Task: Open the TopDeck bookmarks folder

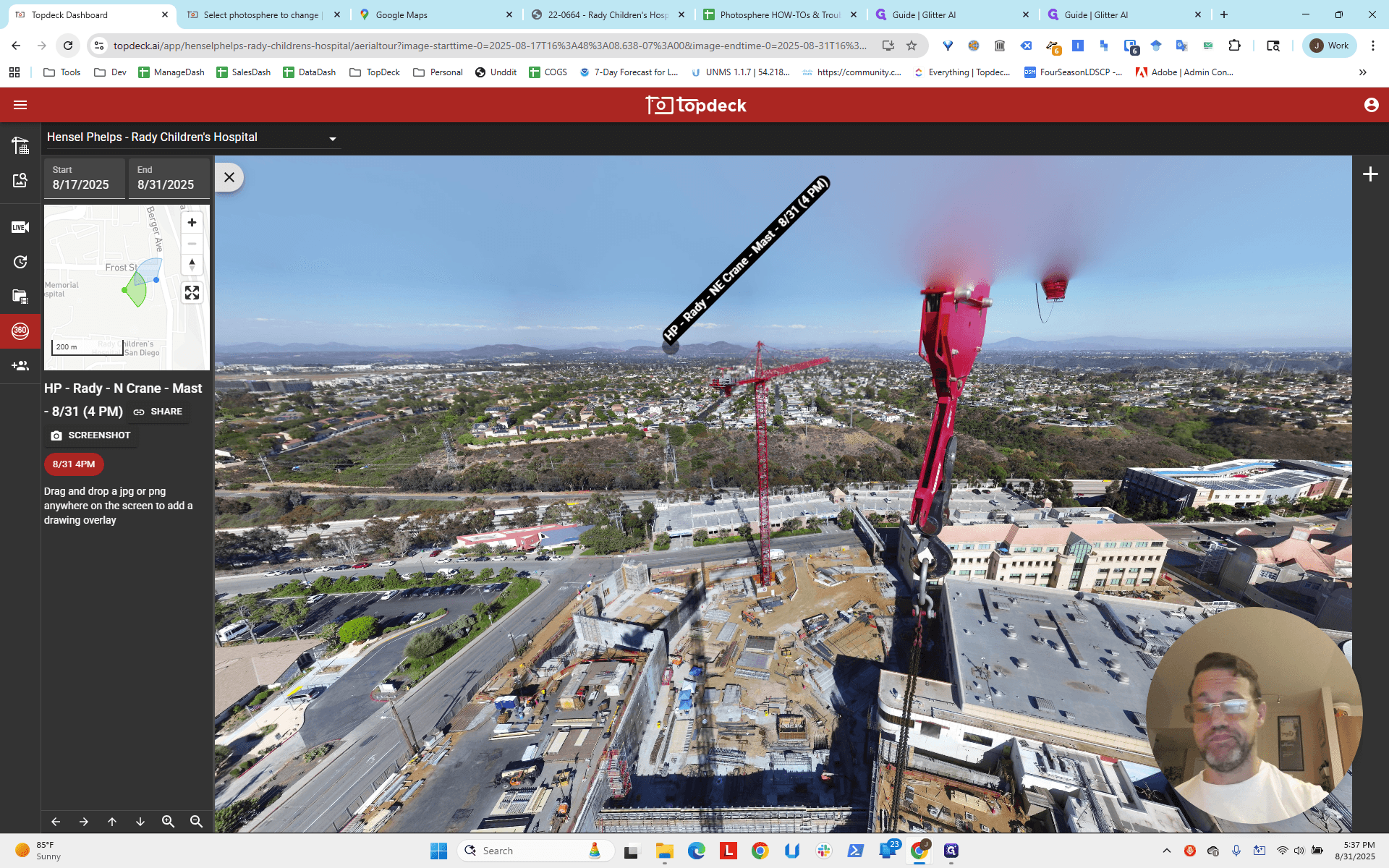Action: pos(375,72)
